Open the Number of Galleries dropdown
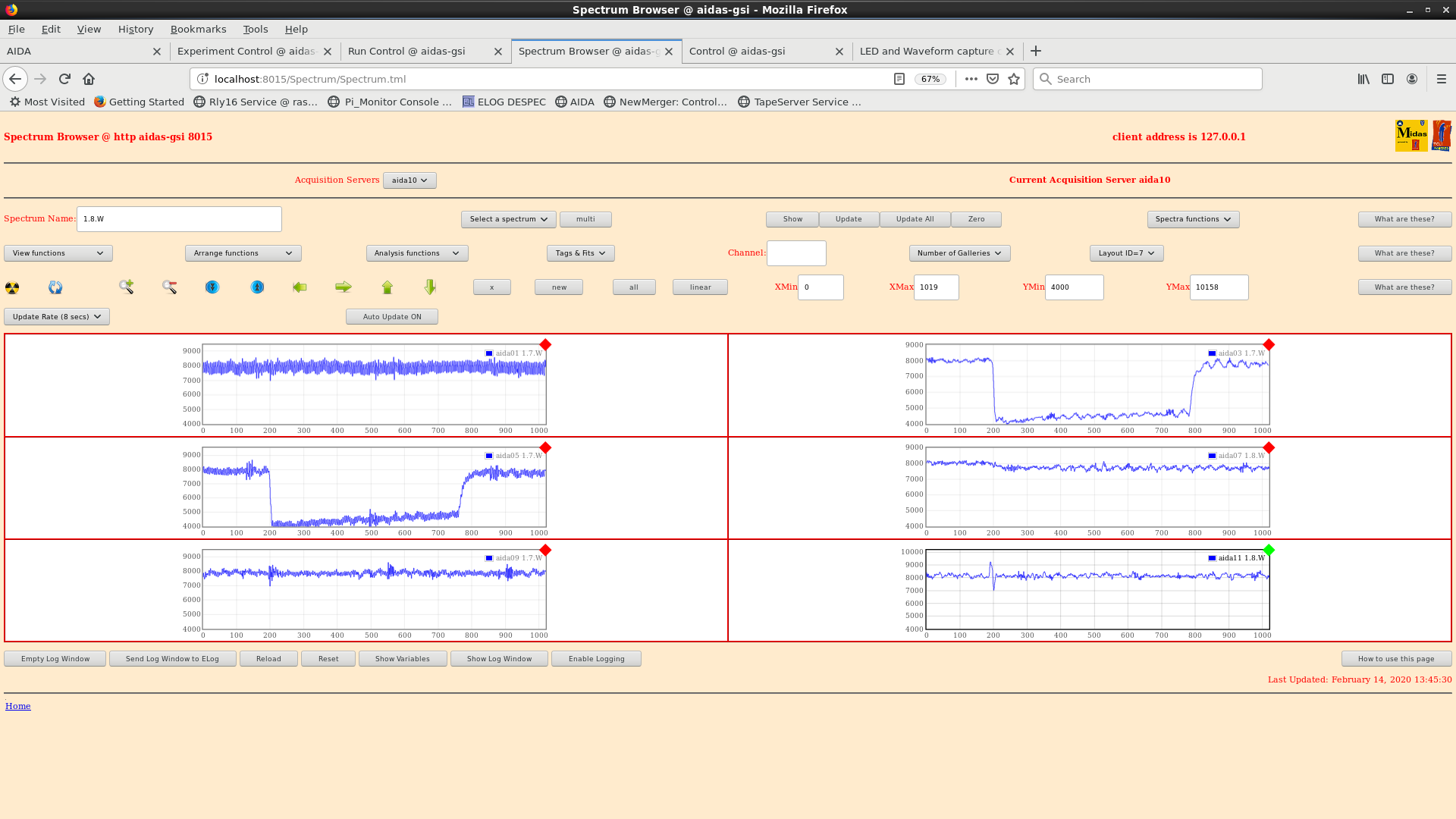The image size is (1456, 819). point(959,253)
